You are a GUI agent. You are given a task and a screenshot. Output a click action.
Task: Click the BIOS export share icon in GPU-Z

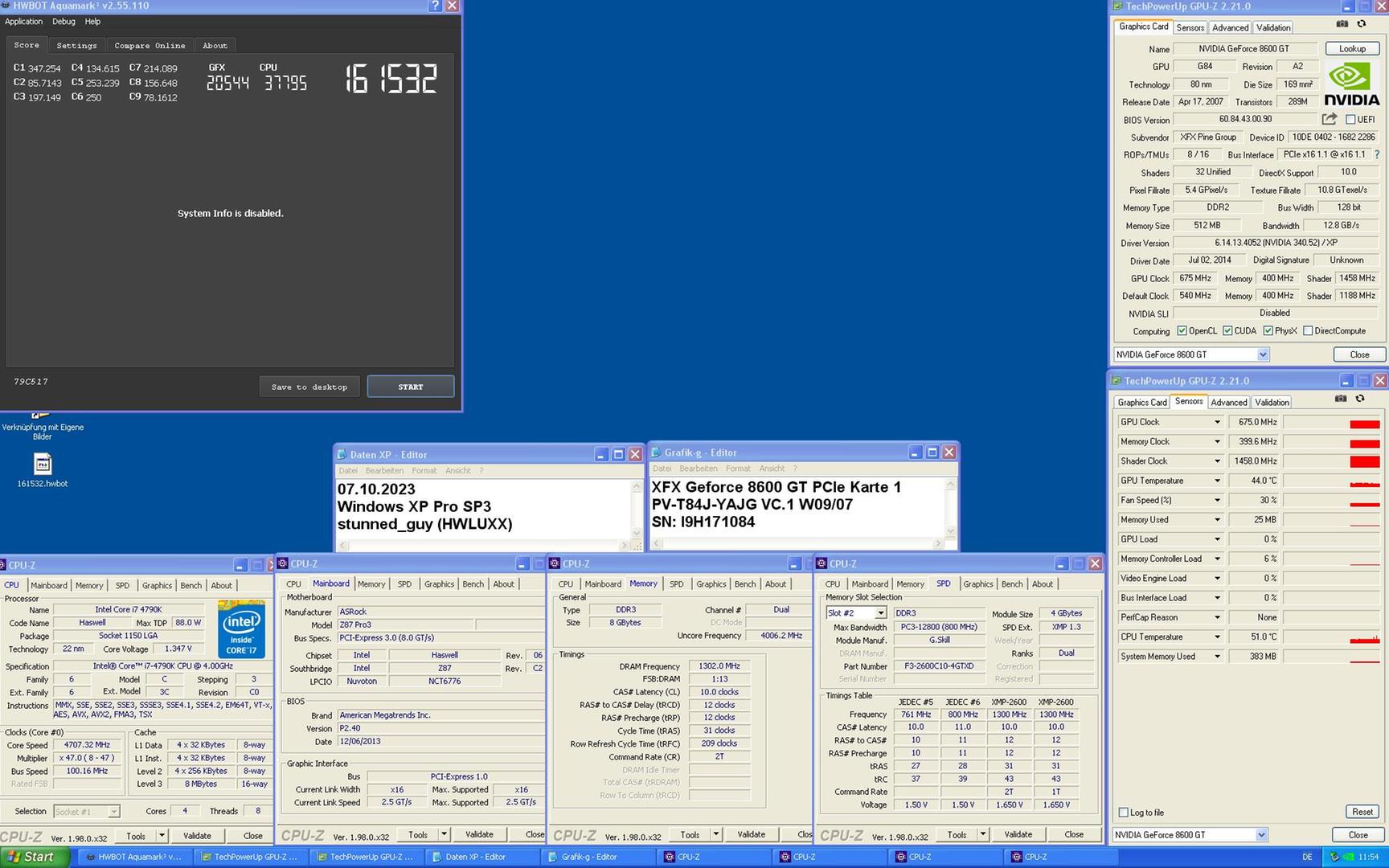[x=1330, y=119]
